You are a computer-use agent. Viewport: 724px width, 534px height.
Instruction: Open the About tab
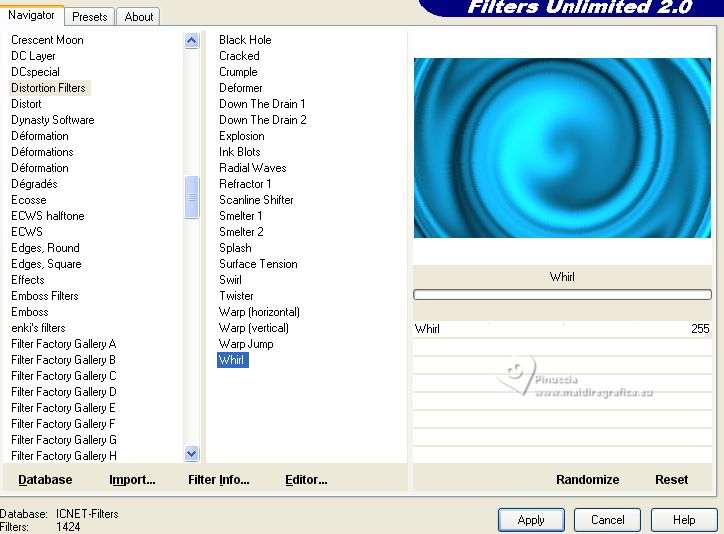tap(139, 17)
